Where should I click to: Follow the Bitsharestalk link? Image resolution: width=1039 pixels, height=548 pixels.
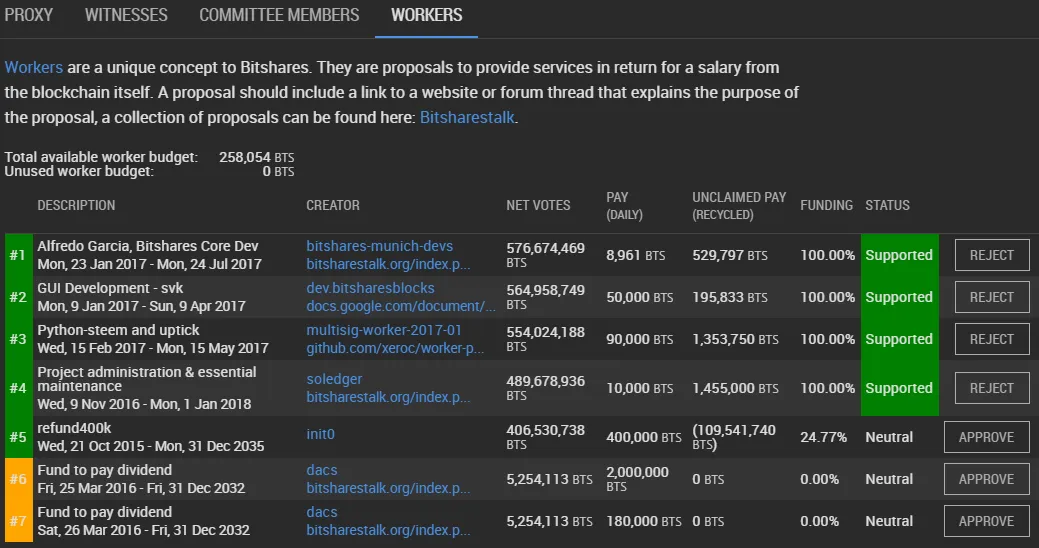tap(467, 118)
